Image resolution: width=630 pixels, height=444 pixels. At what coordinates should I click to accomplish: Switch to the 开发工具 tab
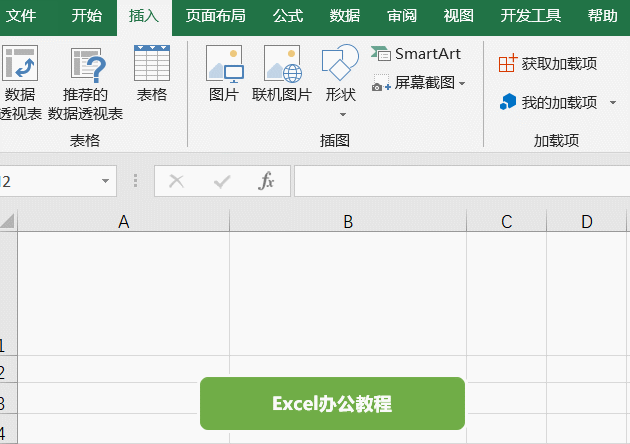click(530, 16)
